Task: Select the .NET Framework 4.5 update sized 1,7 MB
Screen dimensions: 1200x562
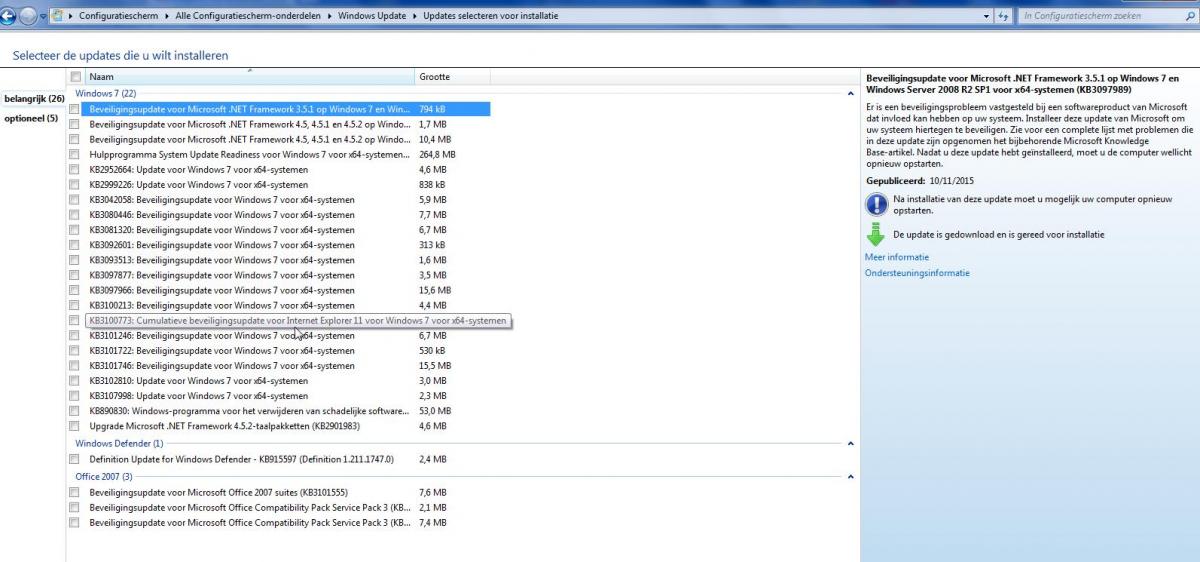Action: click(x=280, y=124)
